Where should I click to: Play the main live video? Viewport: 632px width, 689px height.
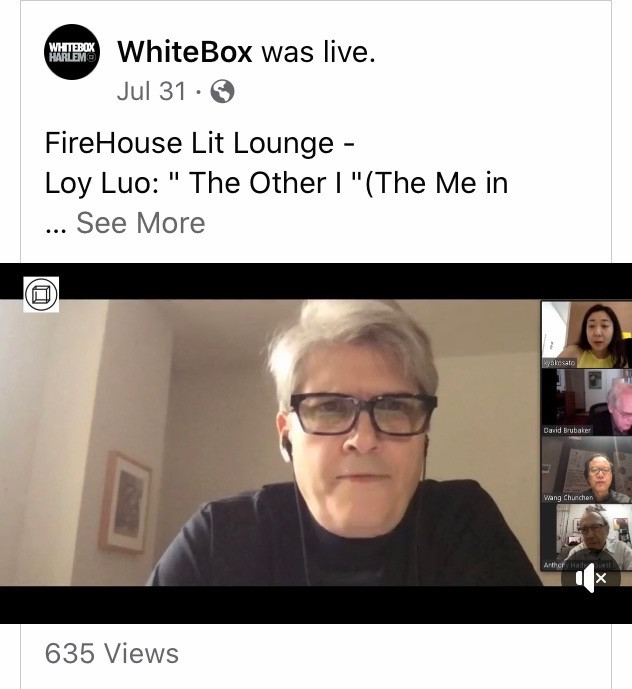270,443
